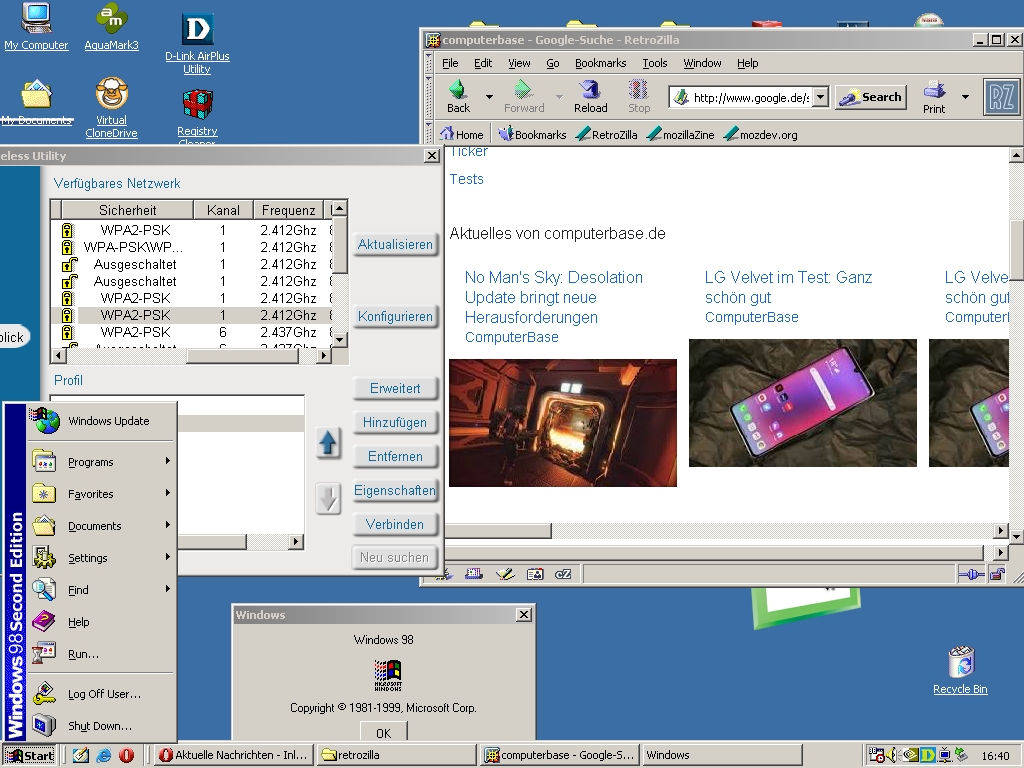This screenshot has height=768, width=1024.
Task: Open the RetroZilla bookmark in personal toolbar
Action: point(607,135)
